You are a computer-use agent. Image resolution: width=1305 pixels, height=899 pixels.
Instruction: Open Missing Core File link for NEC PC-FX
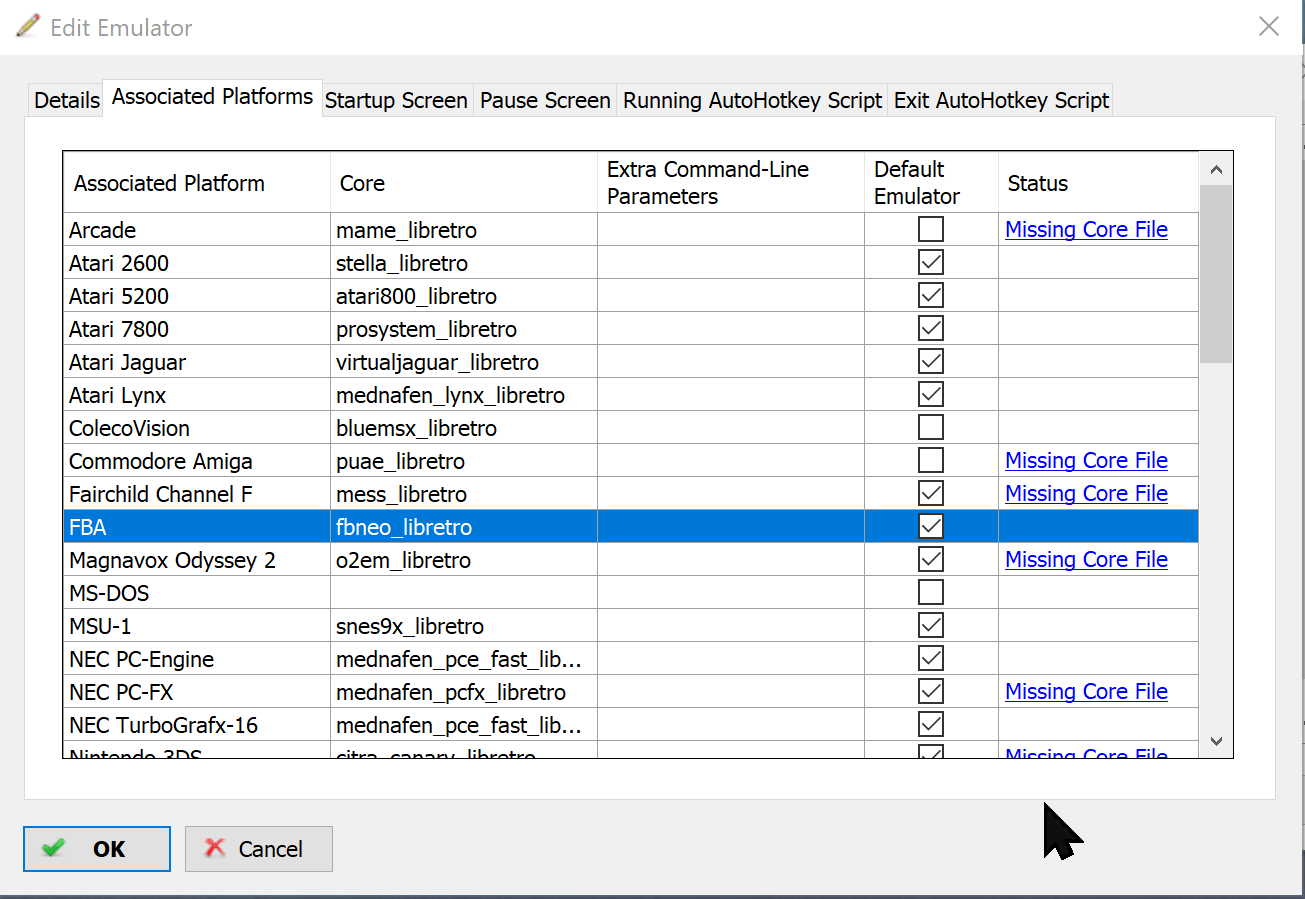(x=1086, y=691)
